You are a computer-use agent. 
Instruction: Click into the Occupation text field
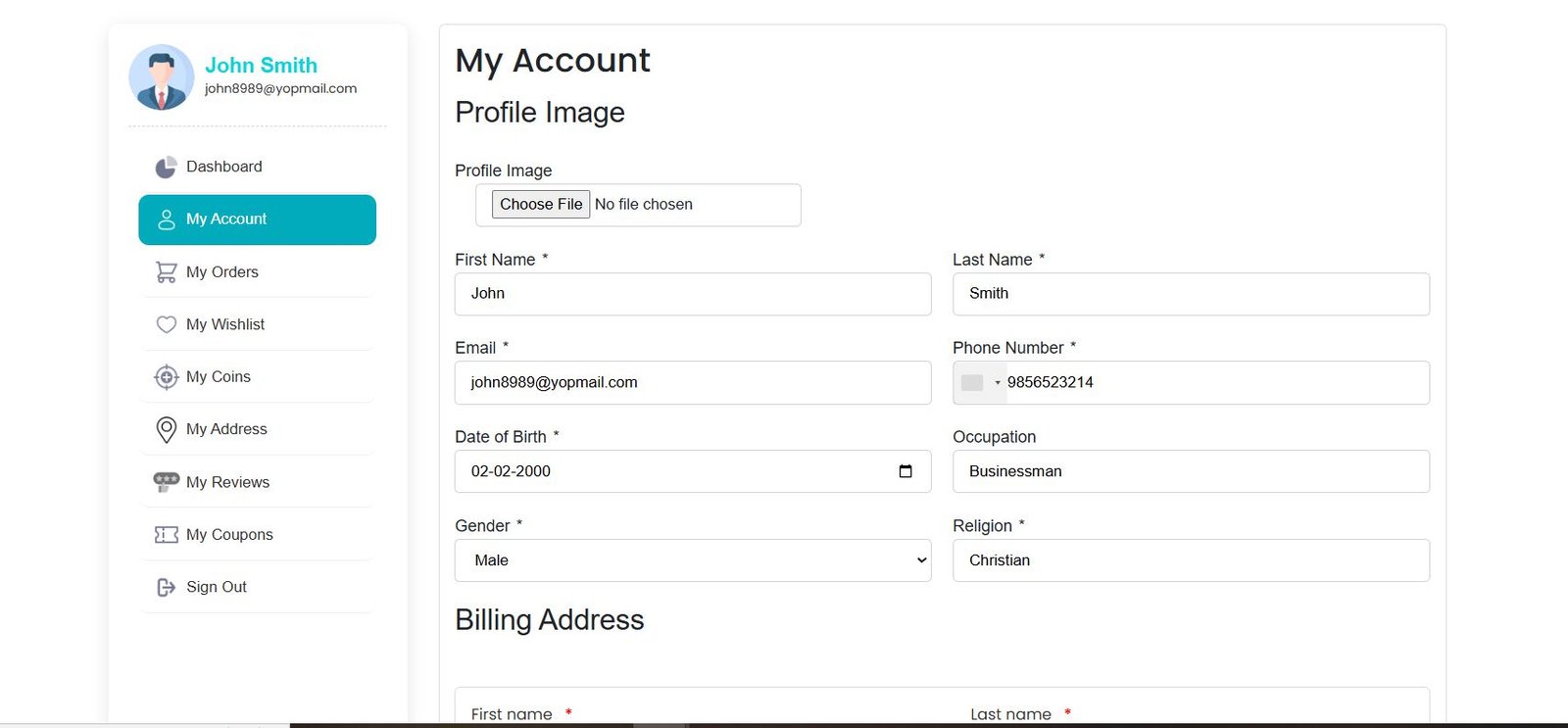click(x=1190, y=471)
